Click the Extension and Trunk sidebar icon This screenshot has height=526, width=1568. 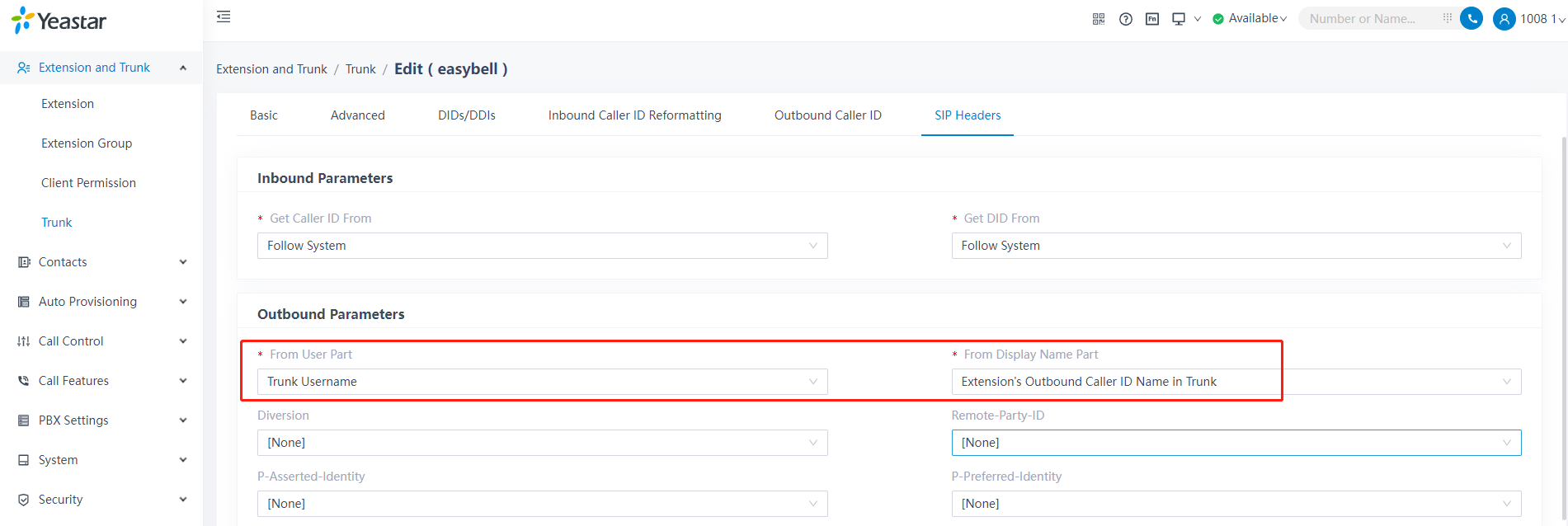coord(24,68)
